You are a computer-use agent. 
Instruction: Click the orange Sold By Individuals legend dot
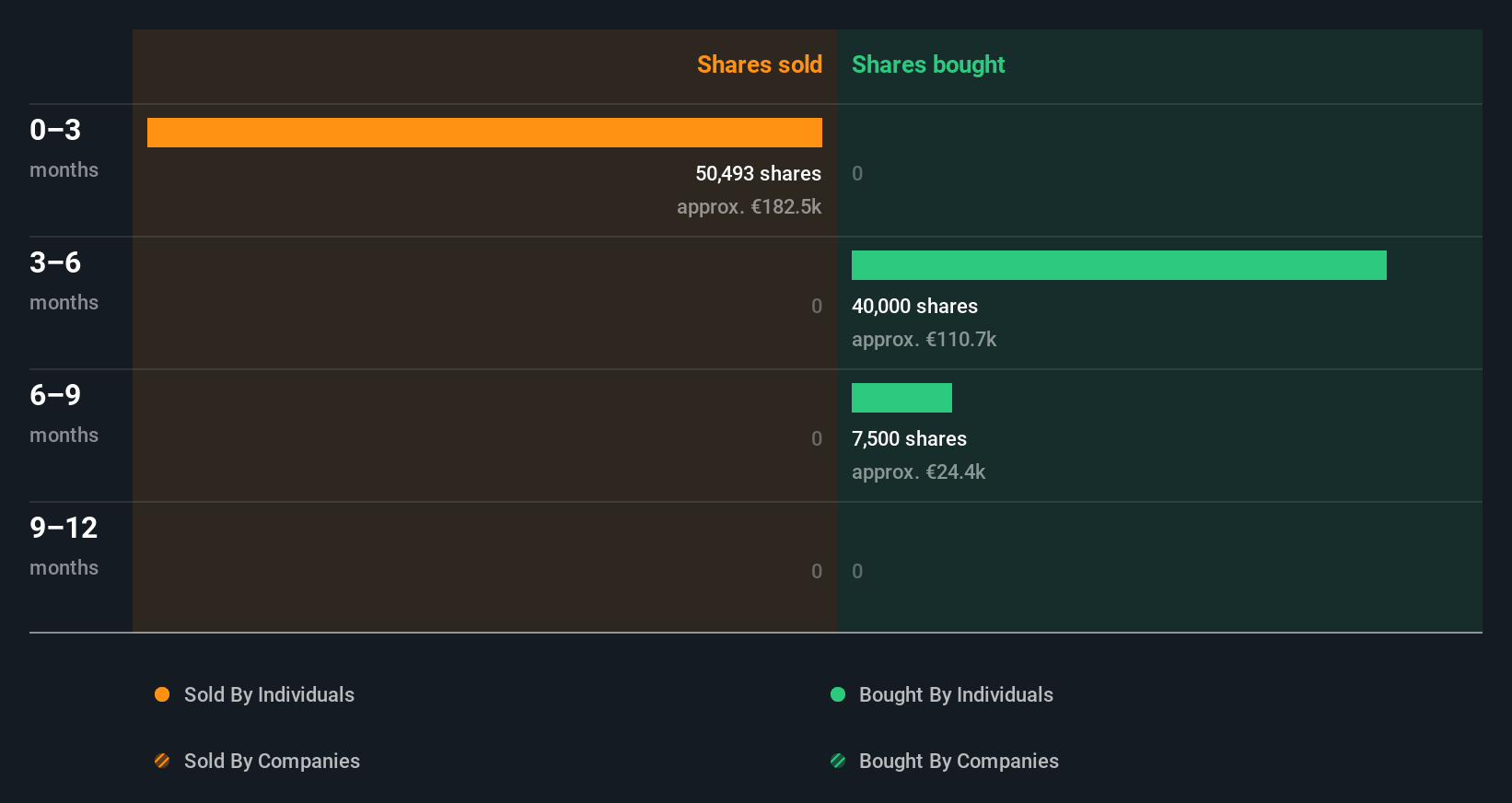[162, 694]
